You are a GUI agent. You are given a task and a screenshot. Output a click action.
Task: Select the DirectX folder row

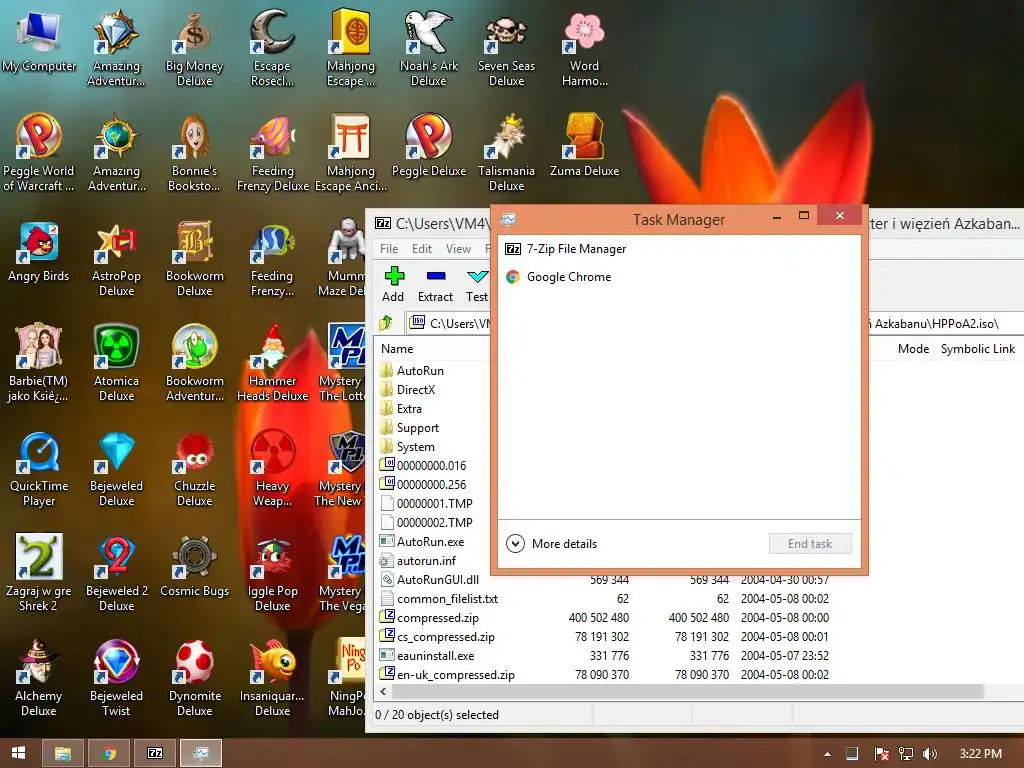coord(415,389)
